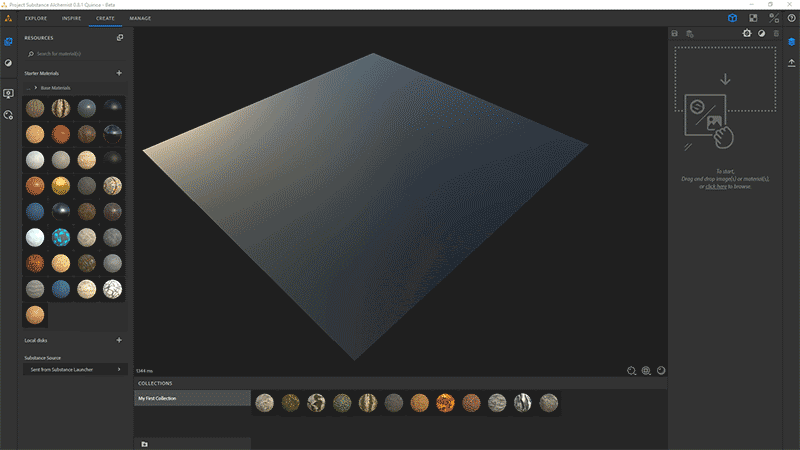Add a folder to Local disks
The image size is (800, 450).
click(x=119, y=340)
